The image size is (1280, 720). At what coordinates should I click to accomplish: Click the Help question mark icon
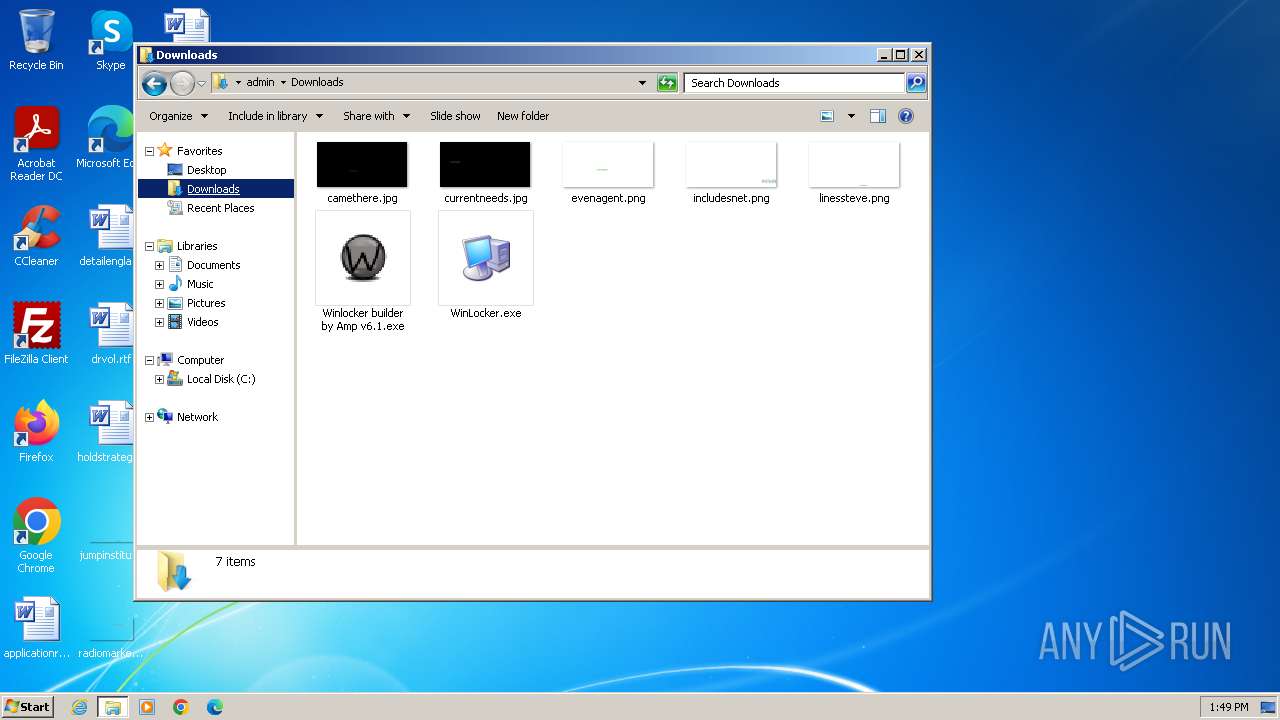tap(906, 116)
